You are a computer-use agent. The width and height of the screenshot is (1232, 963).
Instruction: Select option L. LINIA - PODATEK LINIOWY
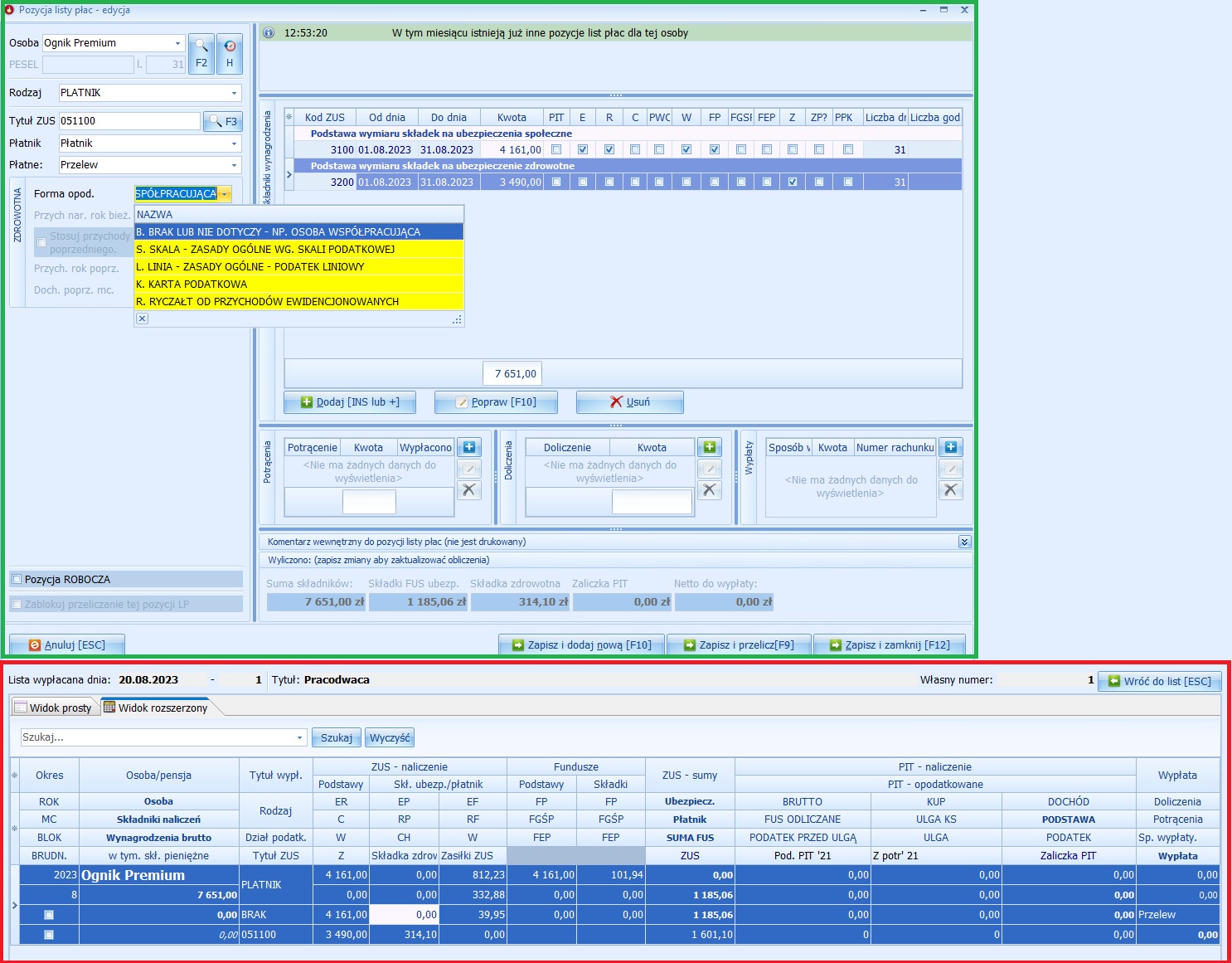(x=298, y=267)
